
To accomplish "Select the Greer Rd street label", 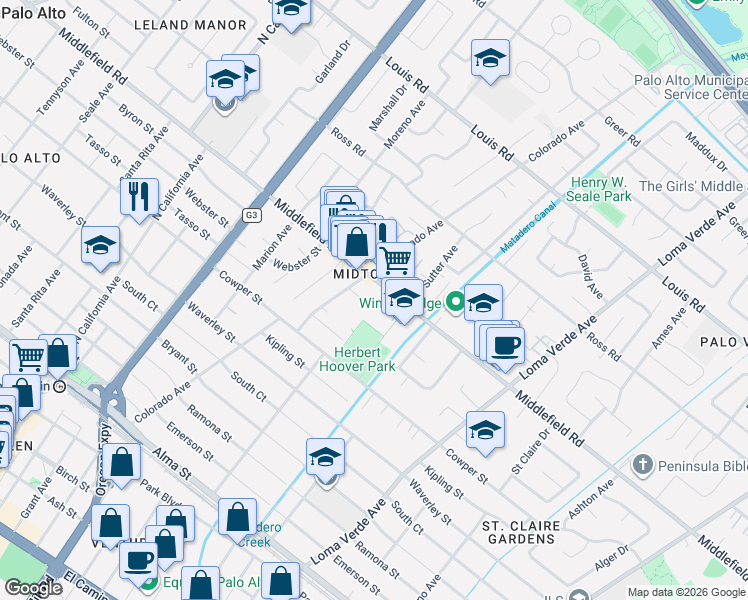I will pyautogui.click(x=623, y=131).
